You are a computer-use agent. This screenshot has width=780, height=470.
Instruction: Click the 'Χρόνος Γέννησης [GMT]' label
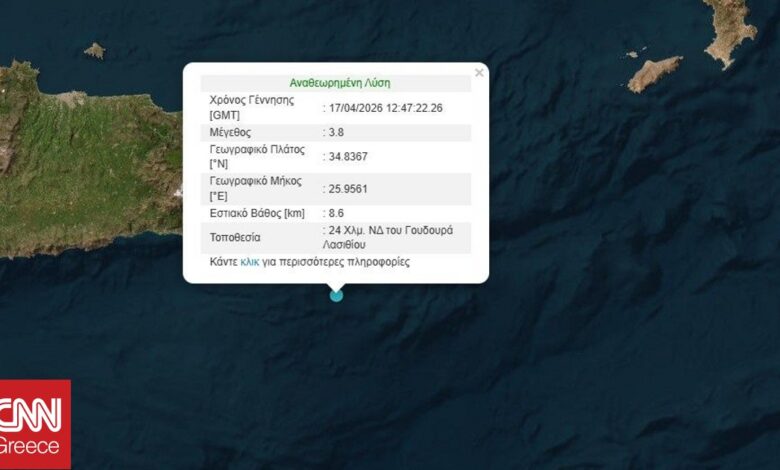pos(252,107)
